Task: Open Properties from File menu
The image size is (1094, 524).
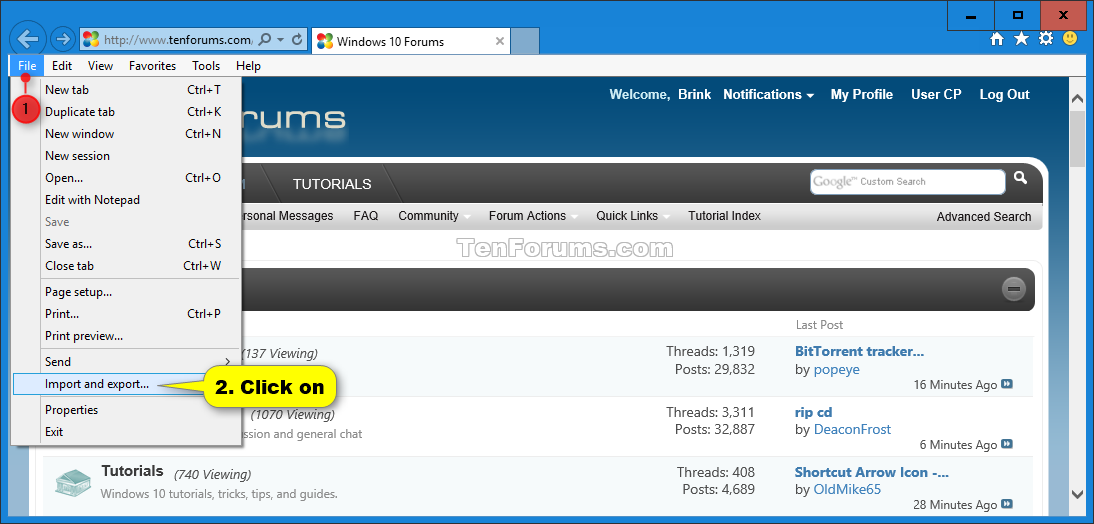Action: [126, 410]
